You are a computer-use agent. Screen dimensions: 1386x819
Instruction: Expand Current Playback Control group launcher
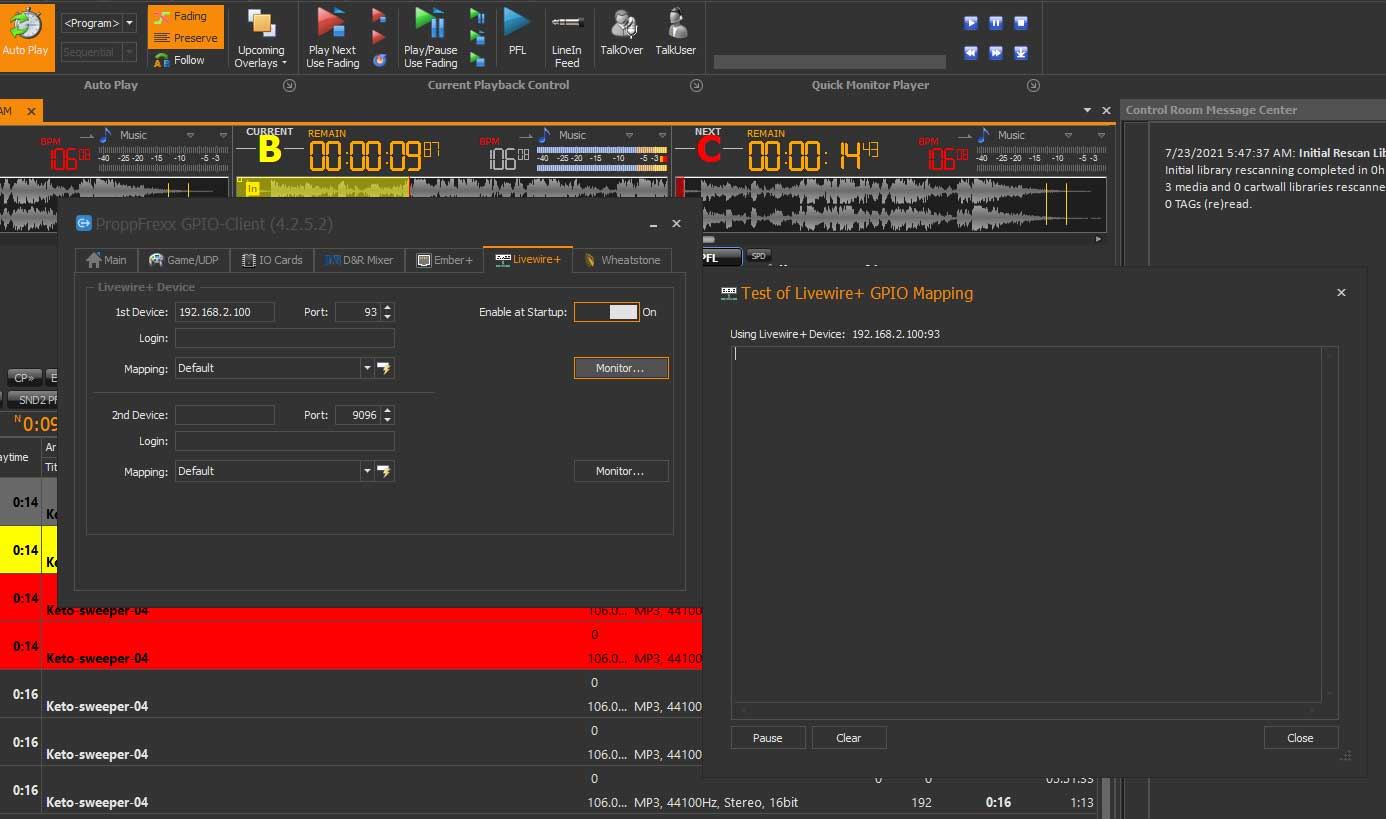[698, 86]
